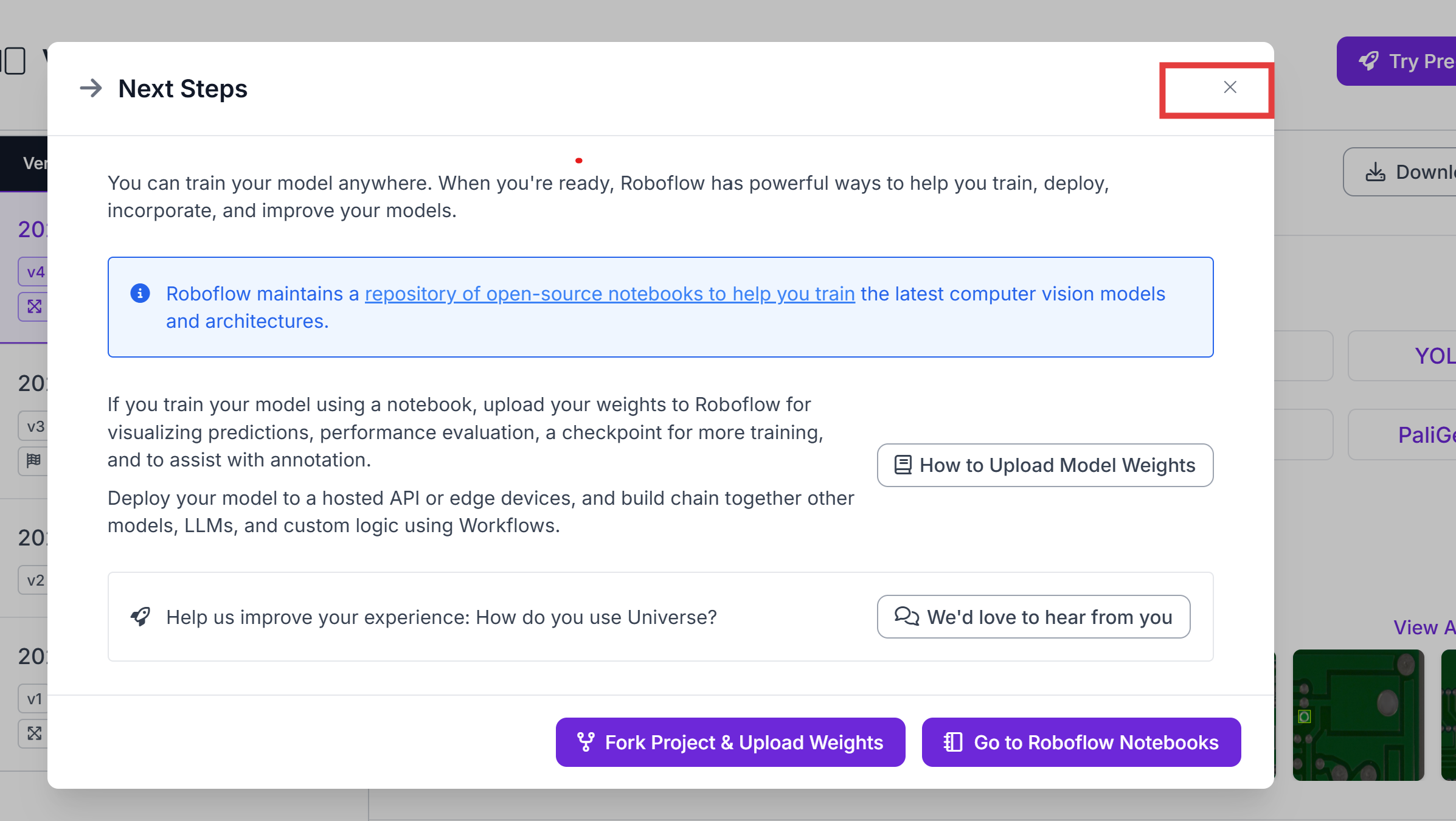Screen dimensions: 1456x821
Task: Click the arrow icon beside Next Steps
Action: 91,88
